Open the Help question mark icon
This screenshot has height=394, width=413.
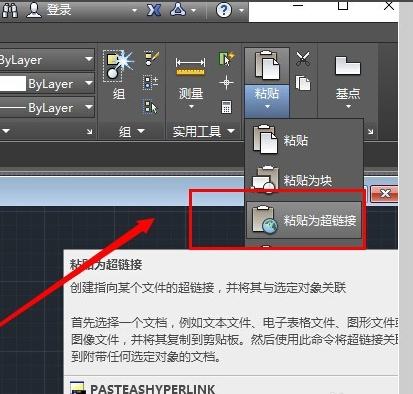(224, 10)
